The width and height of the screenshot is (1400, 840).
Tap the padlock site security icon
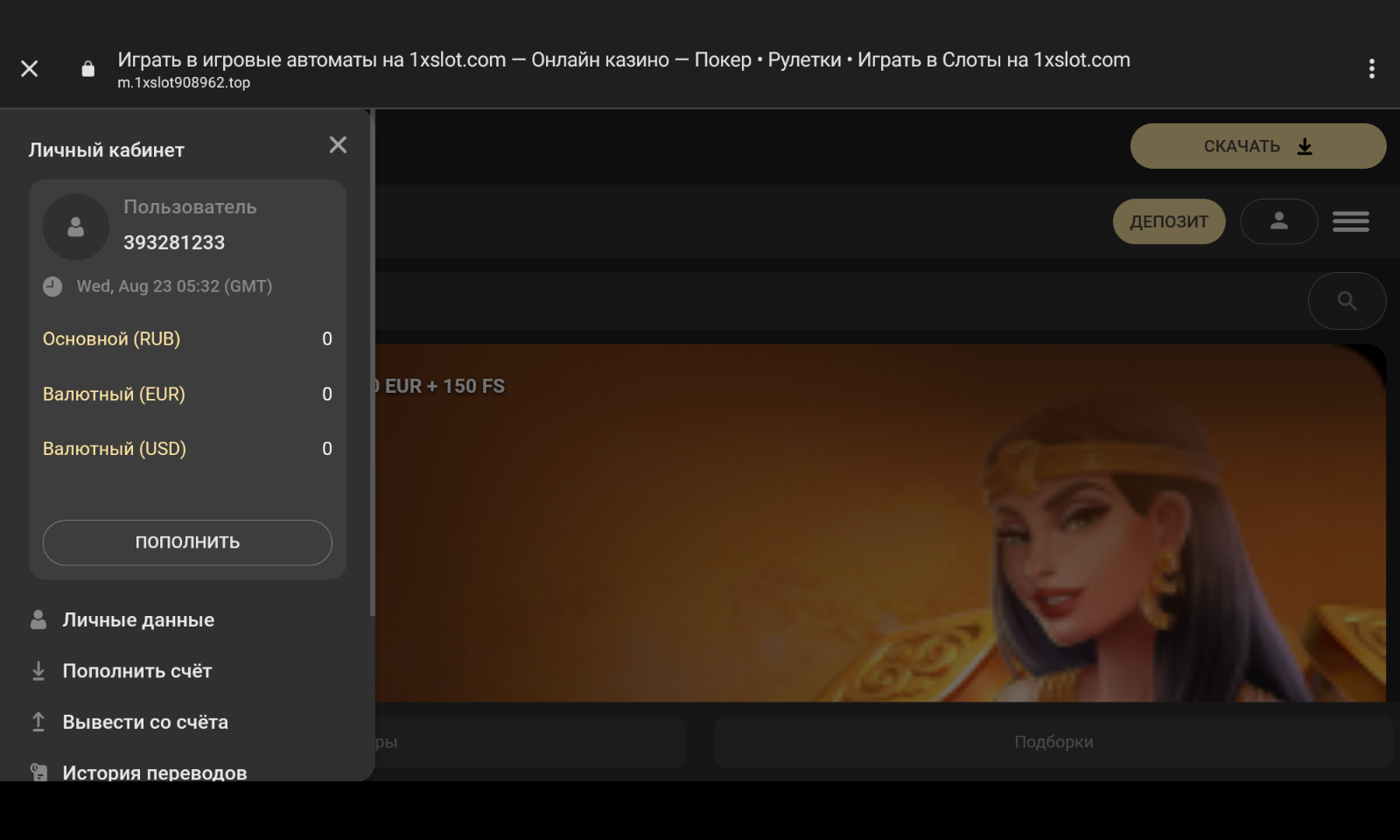pyautogui.click(x=87, y=68)
